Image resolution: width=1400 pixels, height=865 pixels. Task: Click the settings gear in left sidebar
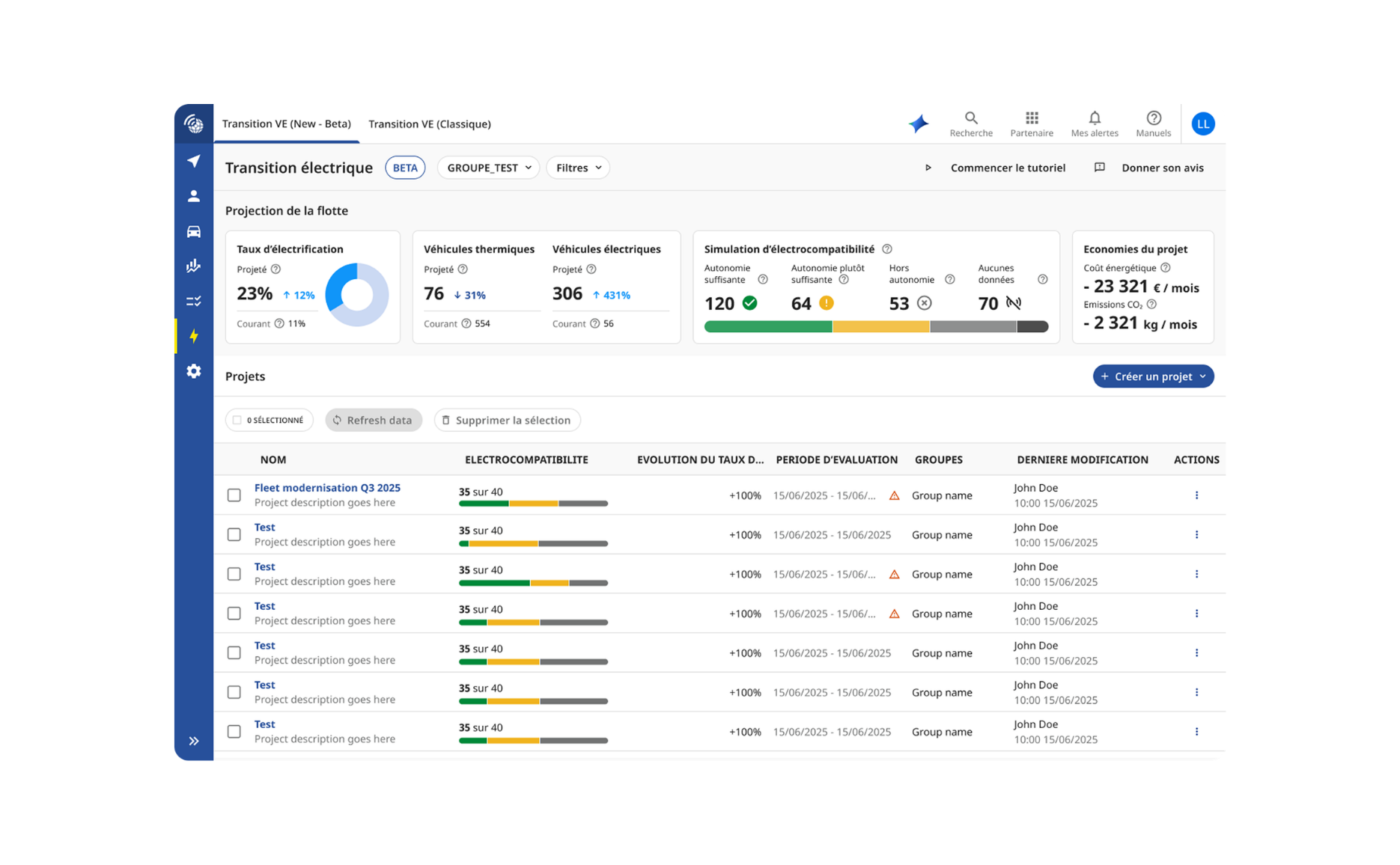[194, 371]
